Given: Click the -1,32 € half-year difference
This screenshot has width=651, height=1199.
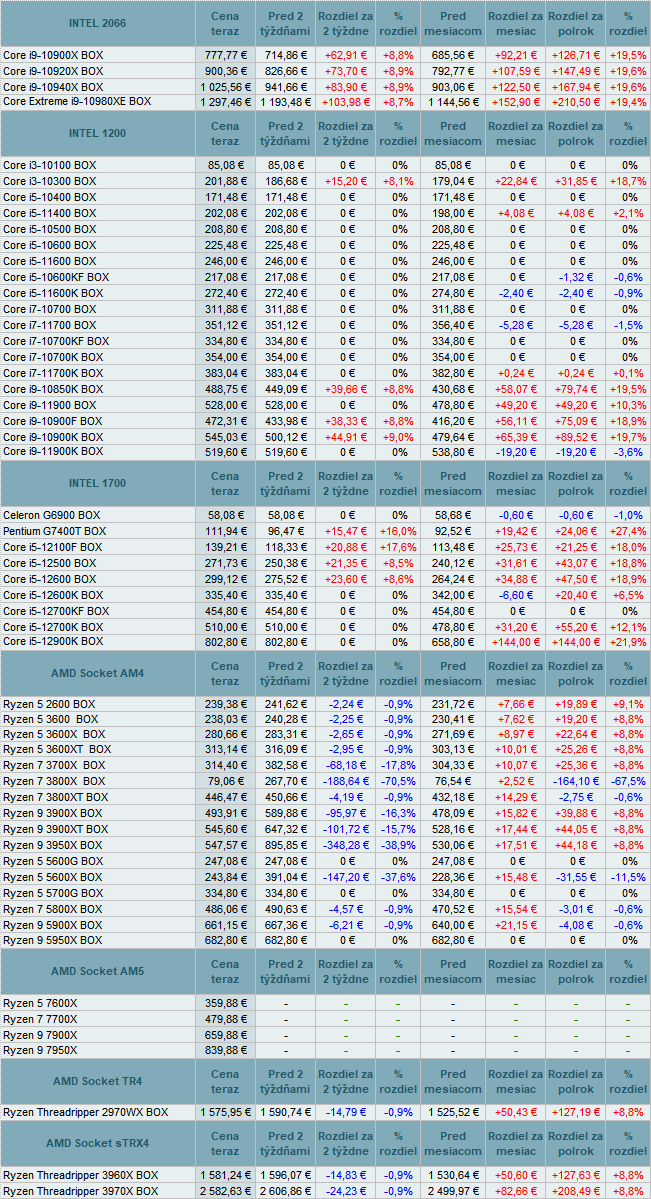Looking at the screenshot, I should (x=577, y=277).
